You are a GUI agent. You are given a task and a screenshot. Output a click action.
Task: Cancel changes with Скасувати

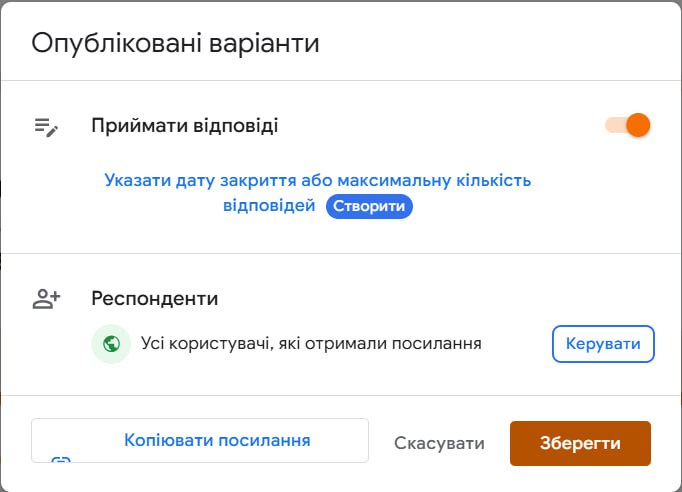tap(439, 443)
